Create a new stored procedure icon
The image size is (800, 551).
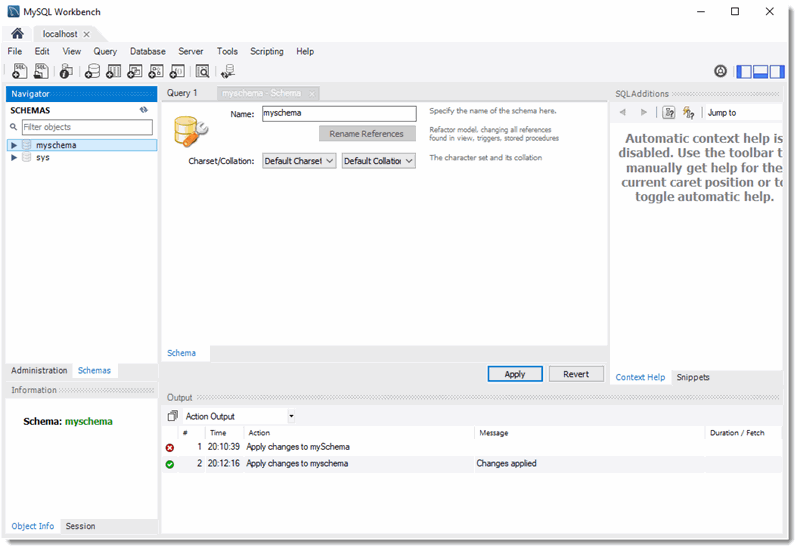click(156, 71)
